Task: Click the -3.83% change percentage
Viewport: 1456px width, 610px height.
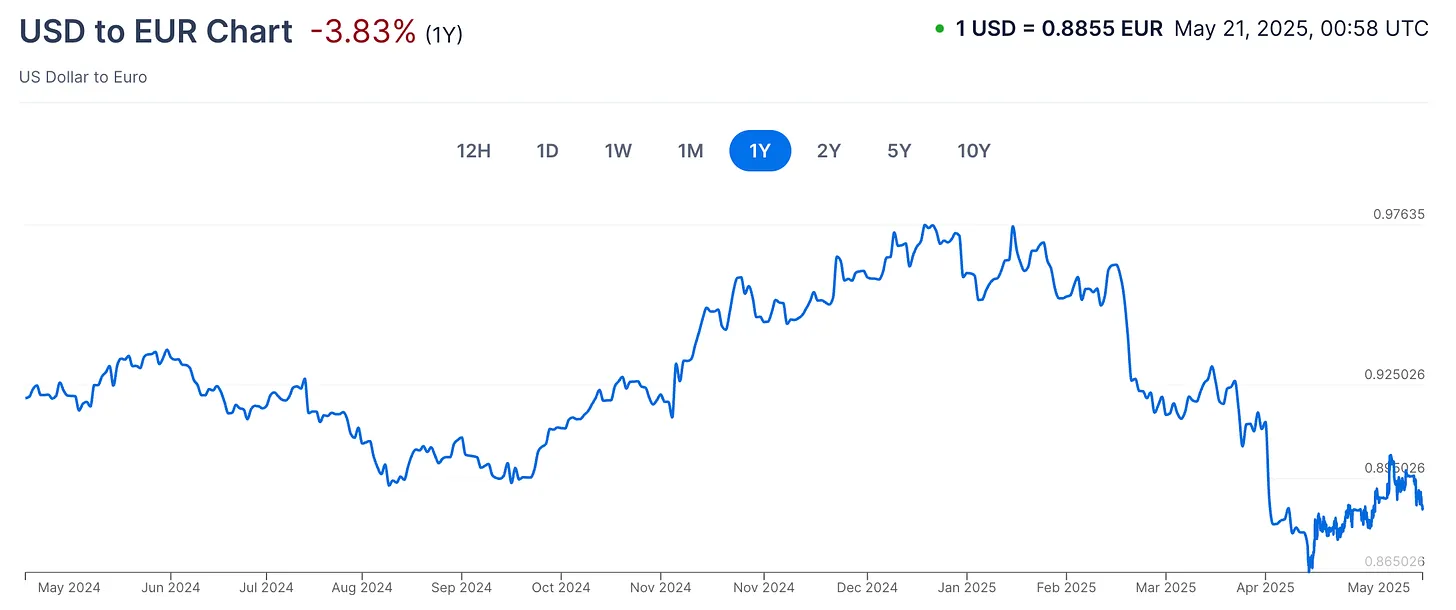Action: pyautogui.click(x=364, y=31)
